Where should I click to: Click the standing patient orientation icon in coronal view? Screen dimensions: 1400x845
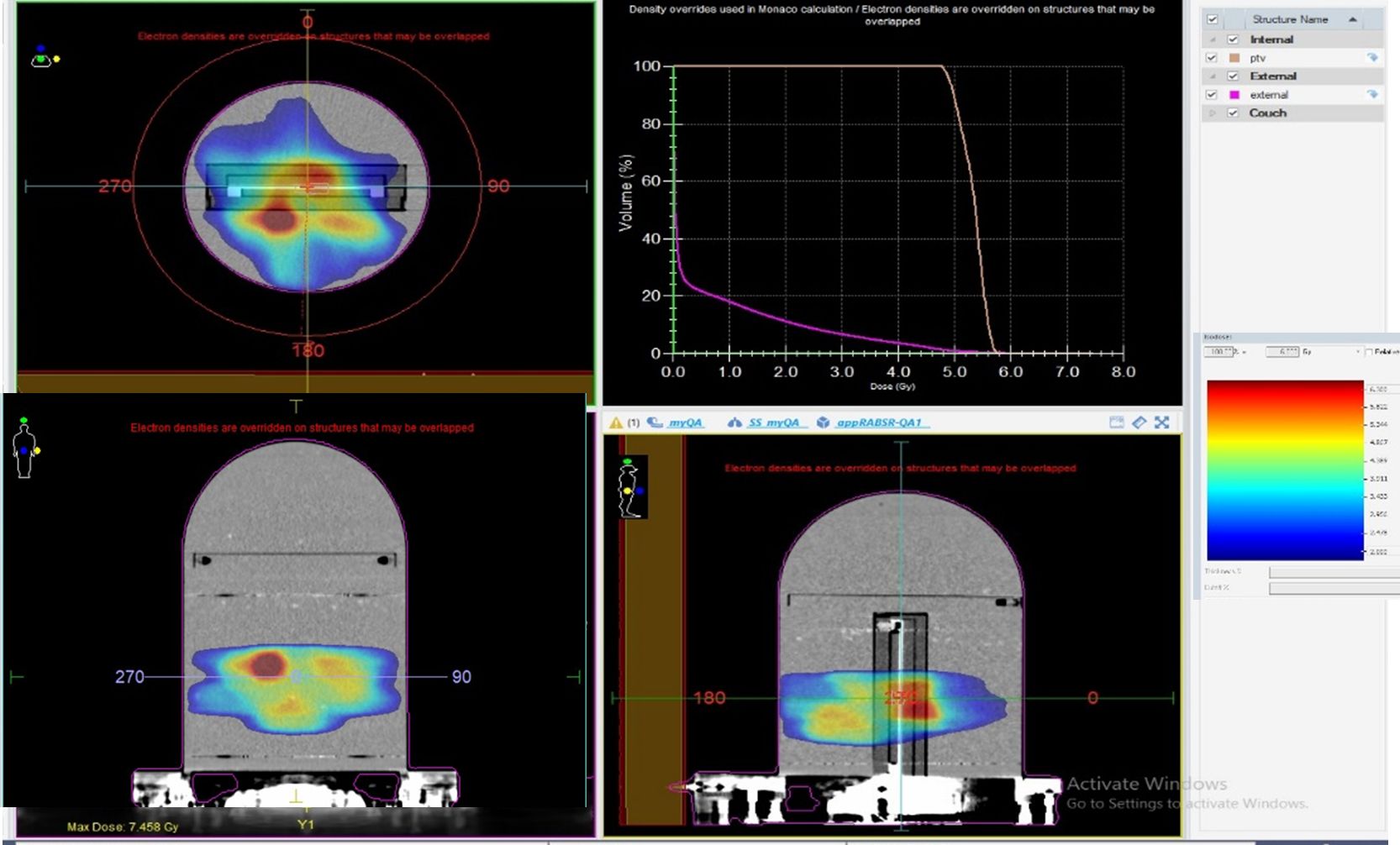[25, 448]
